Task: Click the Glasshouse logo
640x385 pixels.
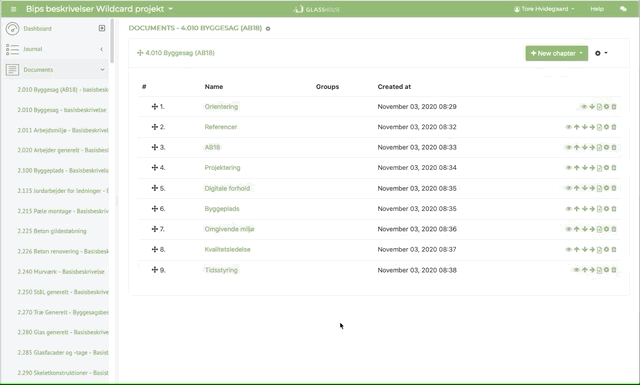Action: pyautogui.click(x=317, y=9)
